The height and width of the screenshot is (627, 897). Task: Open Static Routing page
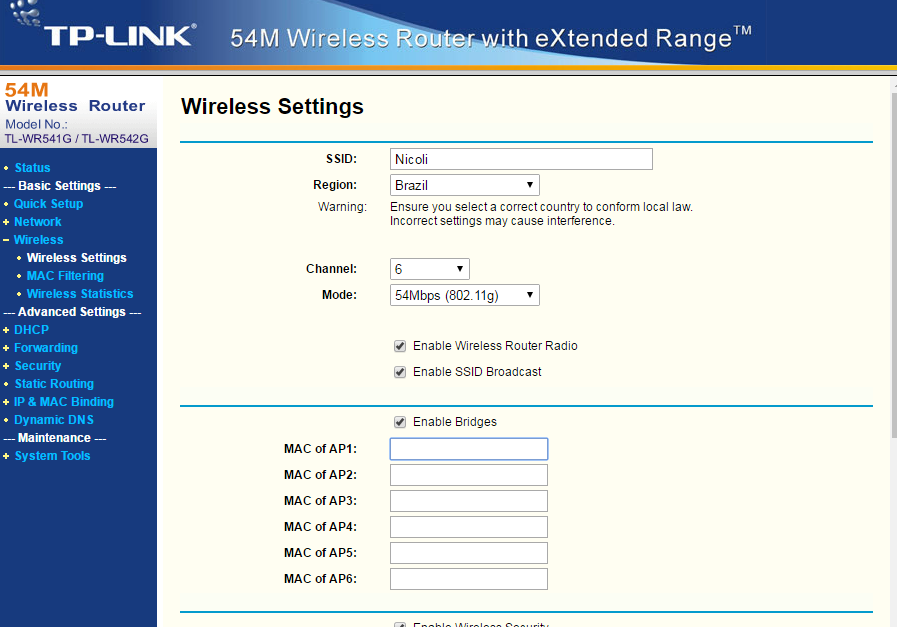point(54,384)
